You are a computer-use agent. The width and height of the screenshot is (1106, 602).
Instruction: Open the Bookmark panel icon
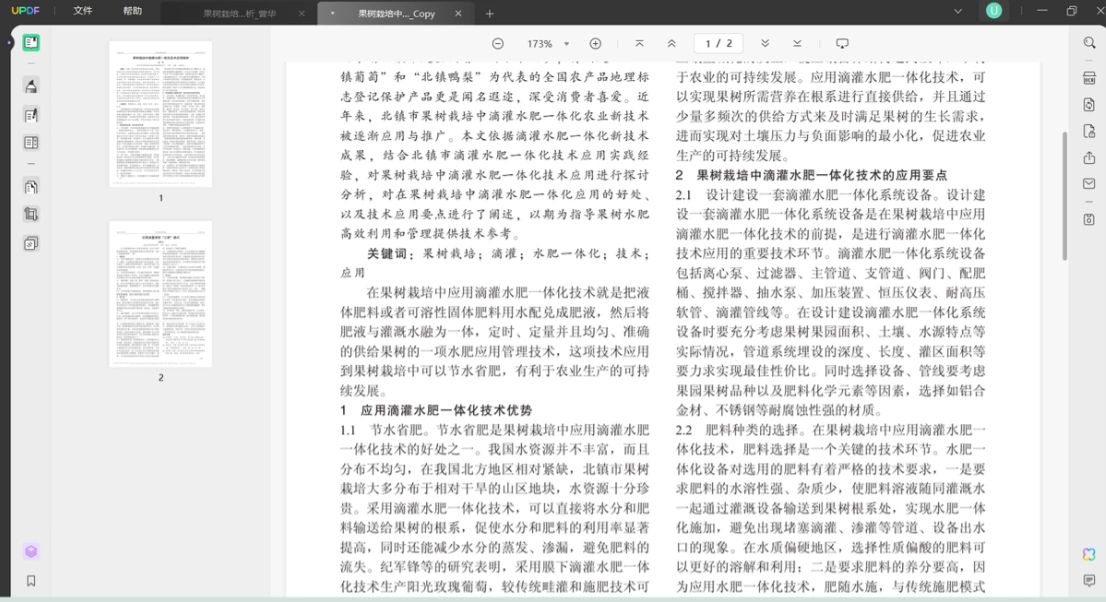(x=31, y=581)
